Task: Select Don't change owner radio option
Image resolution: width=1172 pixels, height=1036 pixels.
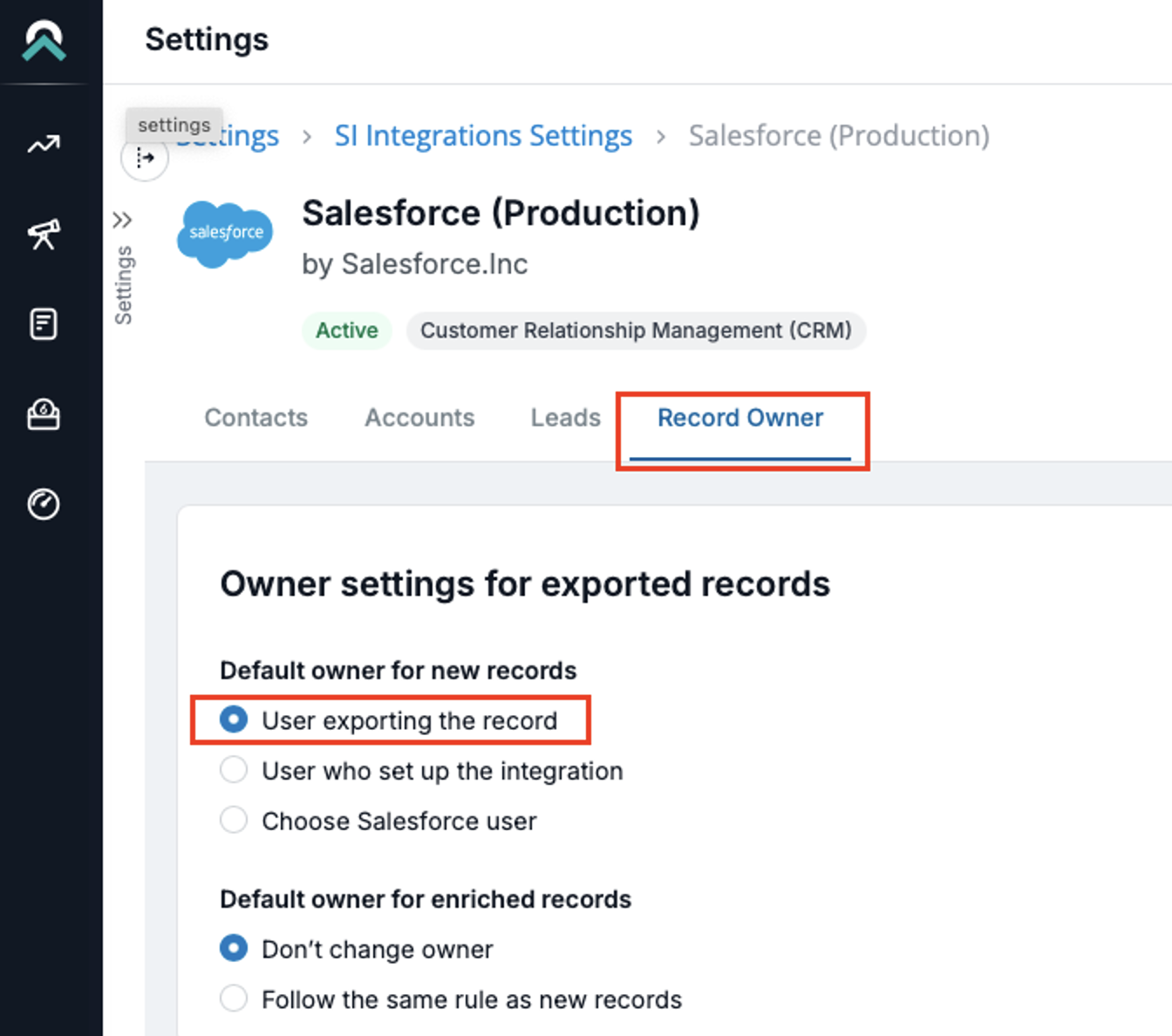Action: (x=357, y=949)
